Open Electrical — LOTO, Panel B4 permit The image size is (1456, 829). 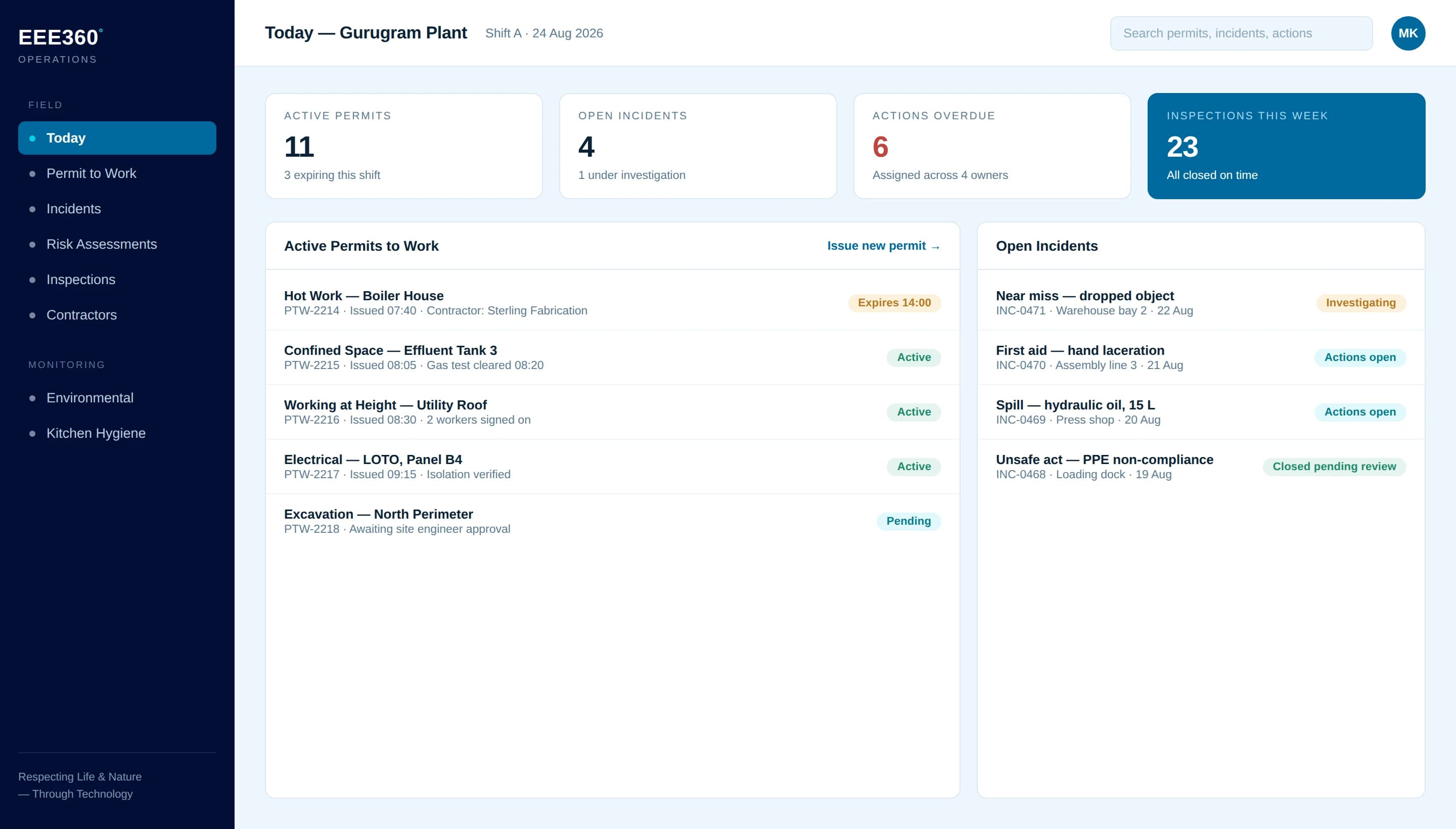pyautogui.click(x=612, y=466)
